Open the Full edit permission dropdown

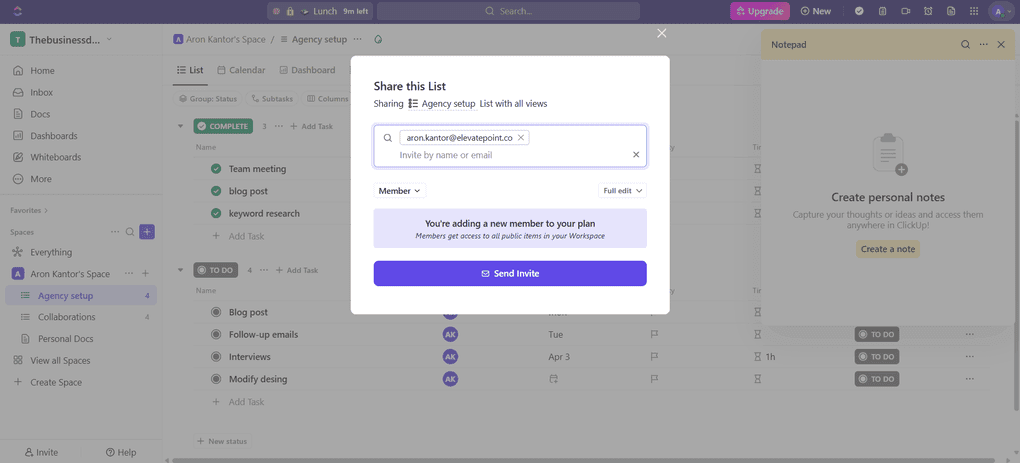pyautogui.click(x=622, y=191)
